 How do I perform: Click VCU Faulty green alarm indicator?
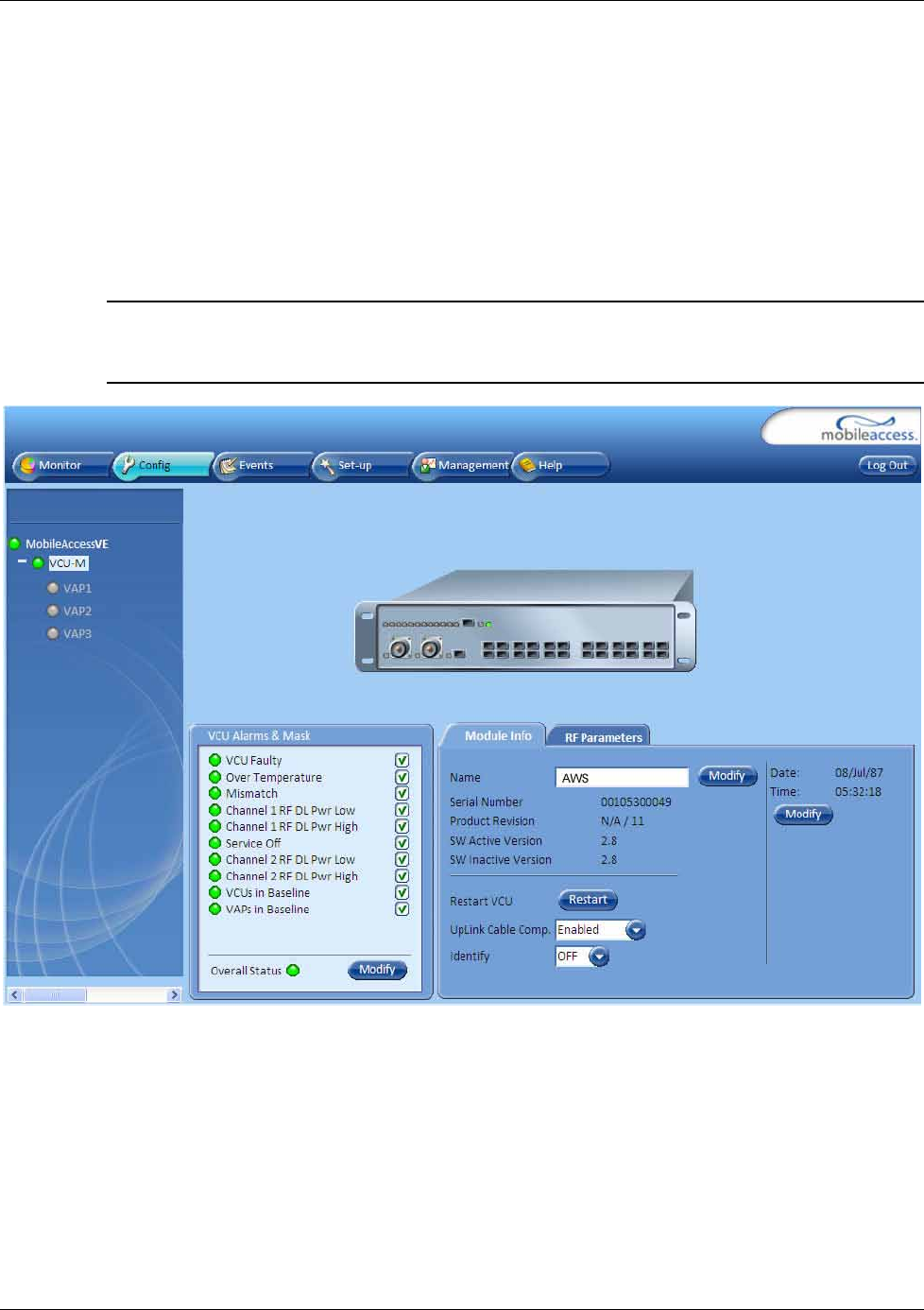[x=215, y=760]
